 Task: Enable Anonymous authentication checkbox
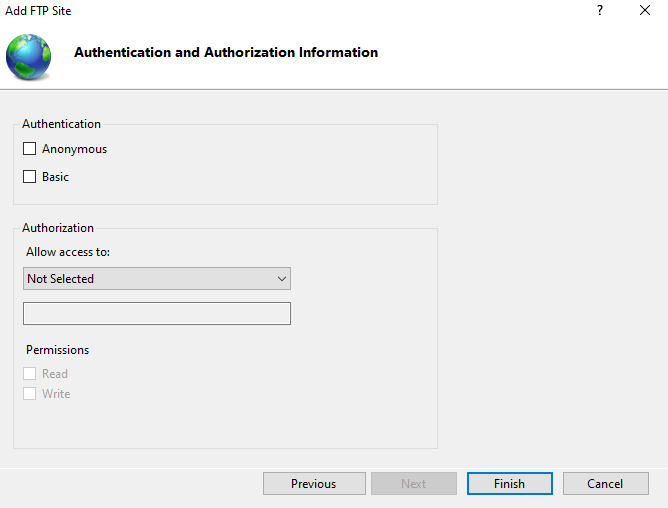coord(30,149)
